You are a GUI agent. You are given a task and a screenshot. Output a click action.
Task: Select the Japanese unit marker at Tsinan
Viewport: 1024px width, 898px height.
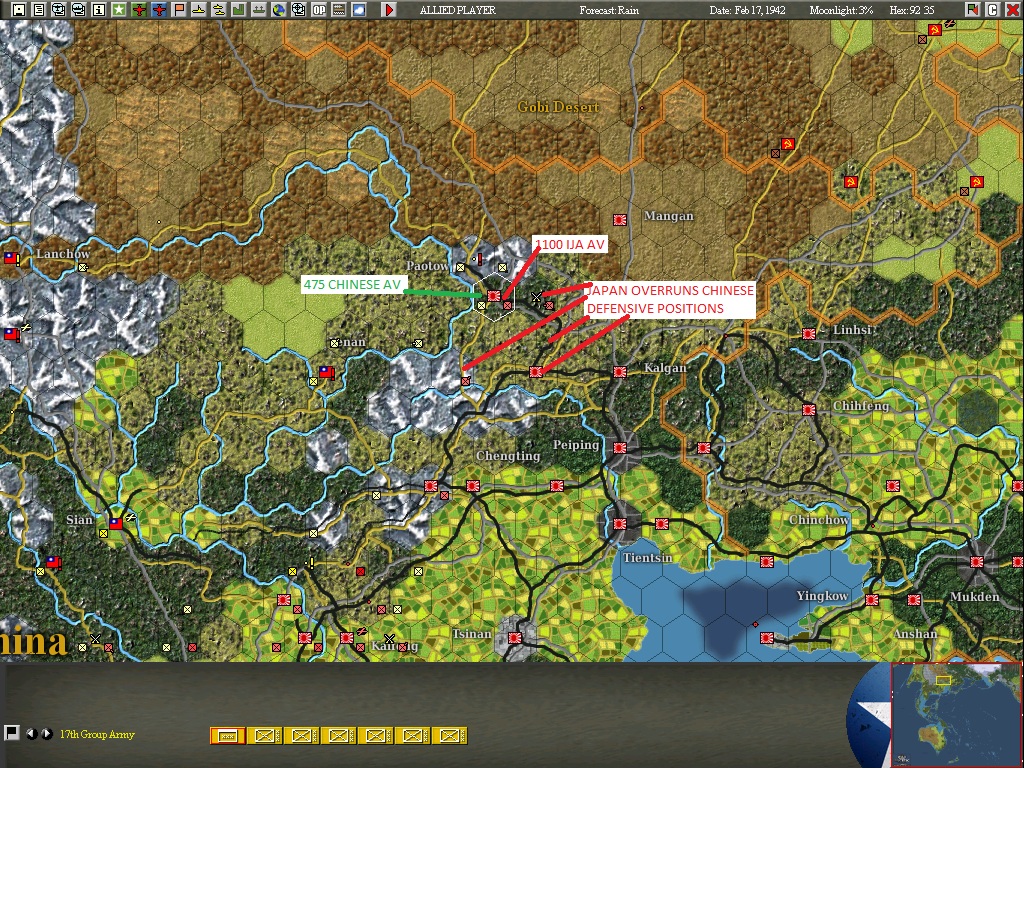515,637
